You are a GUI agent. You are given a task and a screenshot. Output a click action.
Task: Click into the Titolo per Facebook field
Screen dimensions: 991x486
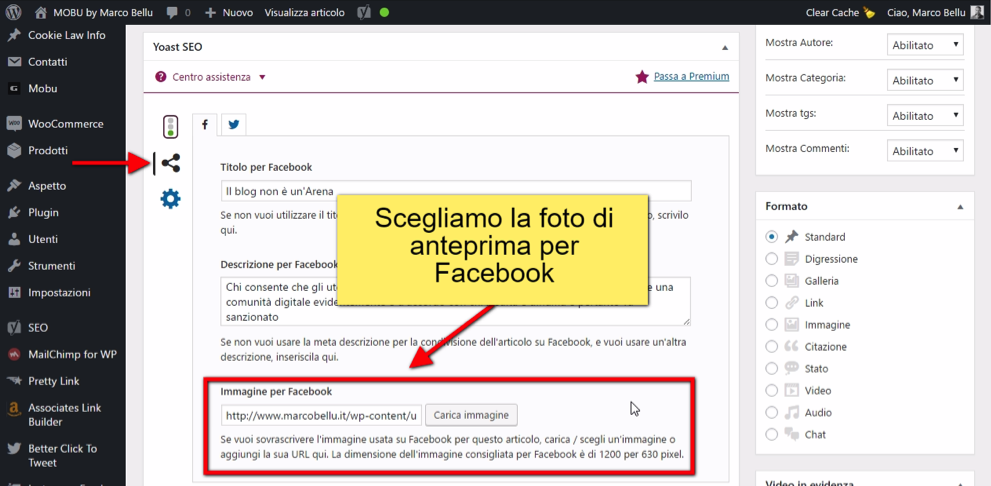(x=456, y=190)
